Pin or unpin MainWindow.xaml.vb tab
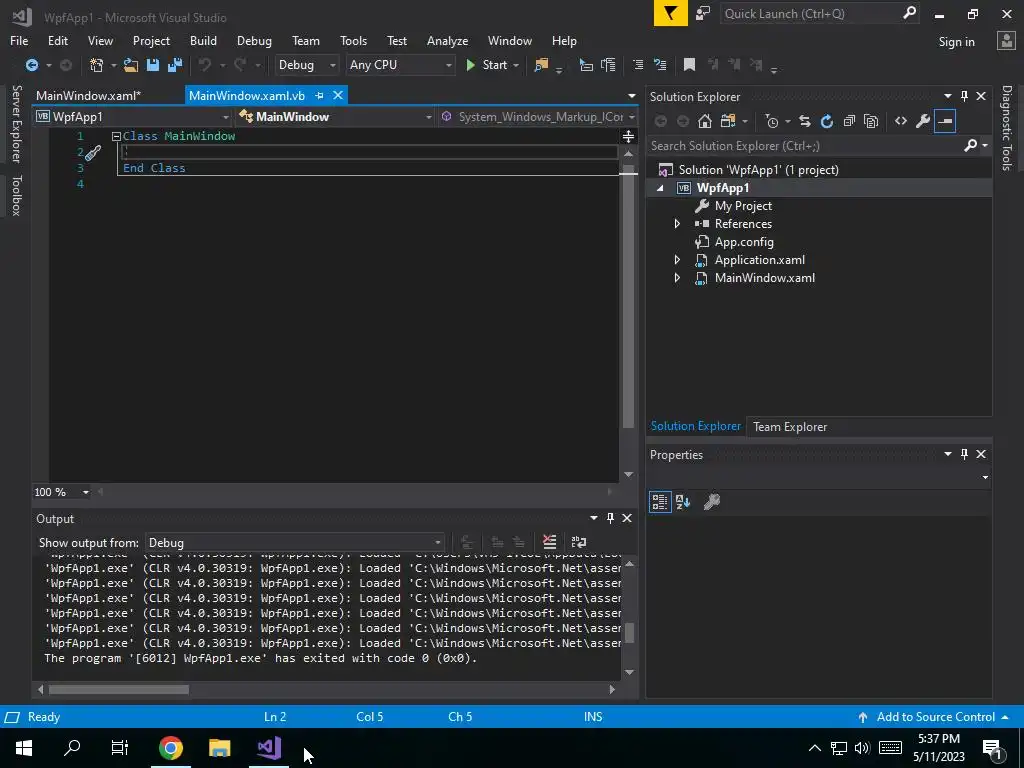The image size is (1024, 768). tap(319, 95)
